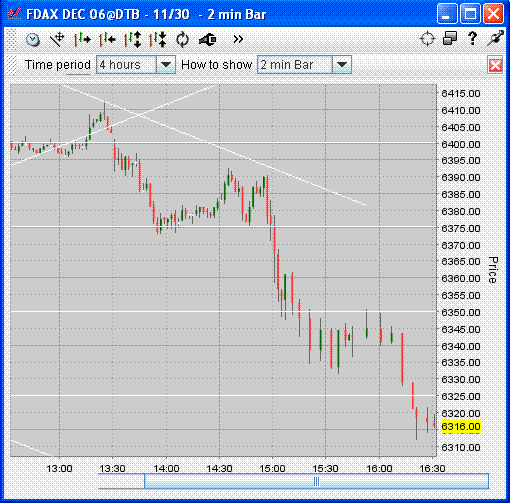Click the yellow 6316.00 current price label
Image resolution: width=510 pixels, height=503 pixels.
pos(461,427)
